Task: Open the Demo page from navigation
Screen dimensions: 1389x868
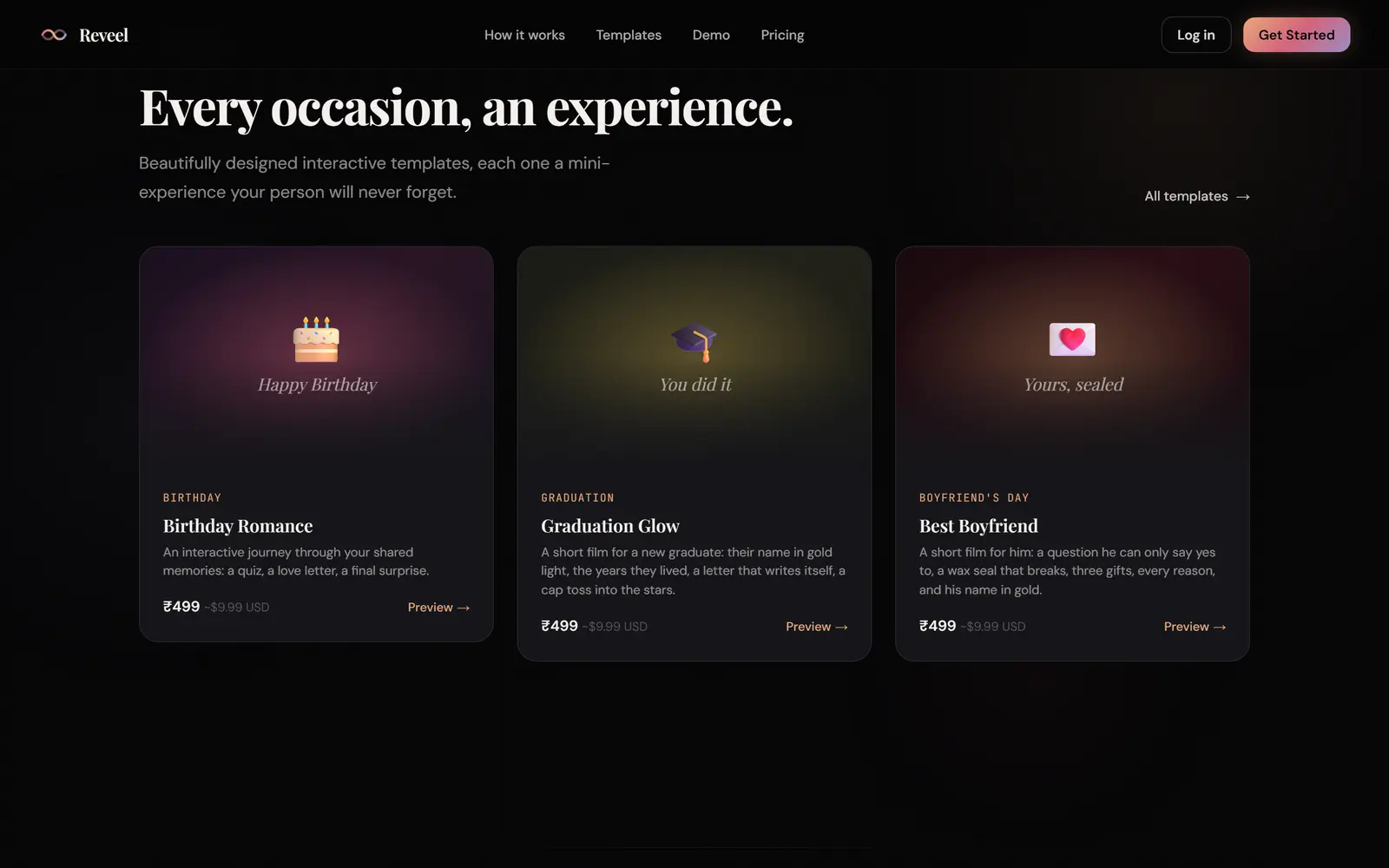Action: click(x=711, y=35)
